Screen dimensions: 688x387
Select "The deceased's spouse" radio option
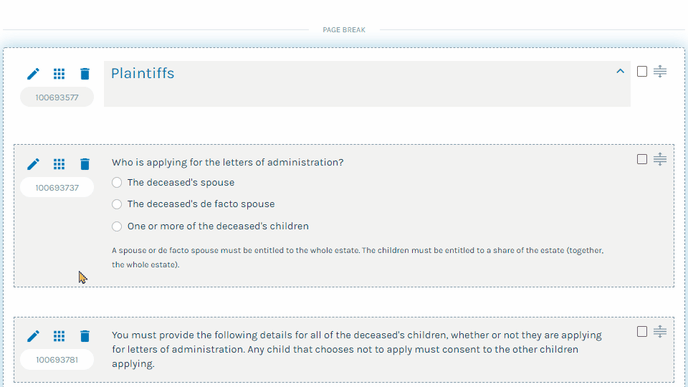point(117,183)
